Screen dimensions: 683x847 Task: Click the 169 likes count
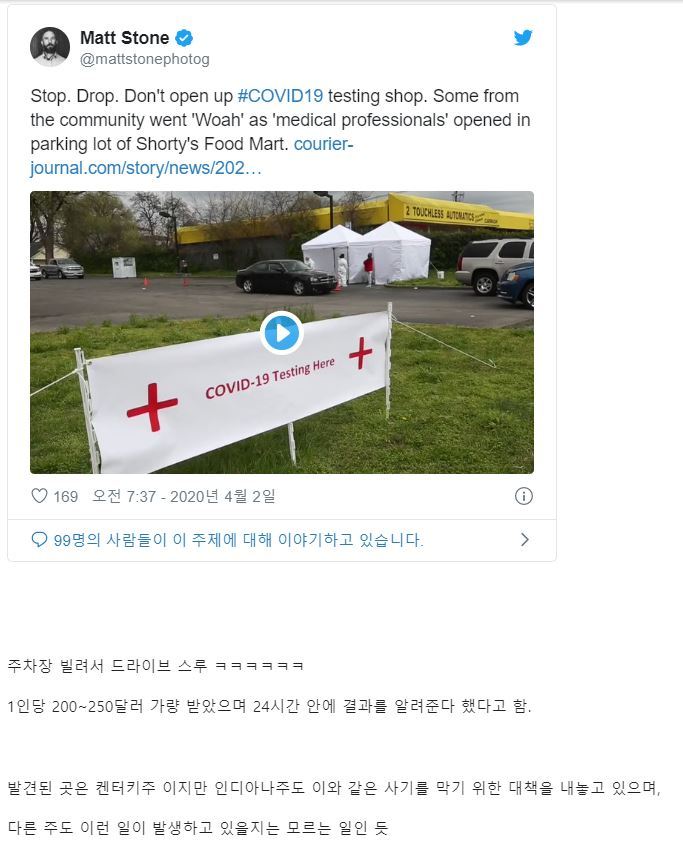coord(65,496)
